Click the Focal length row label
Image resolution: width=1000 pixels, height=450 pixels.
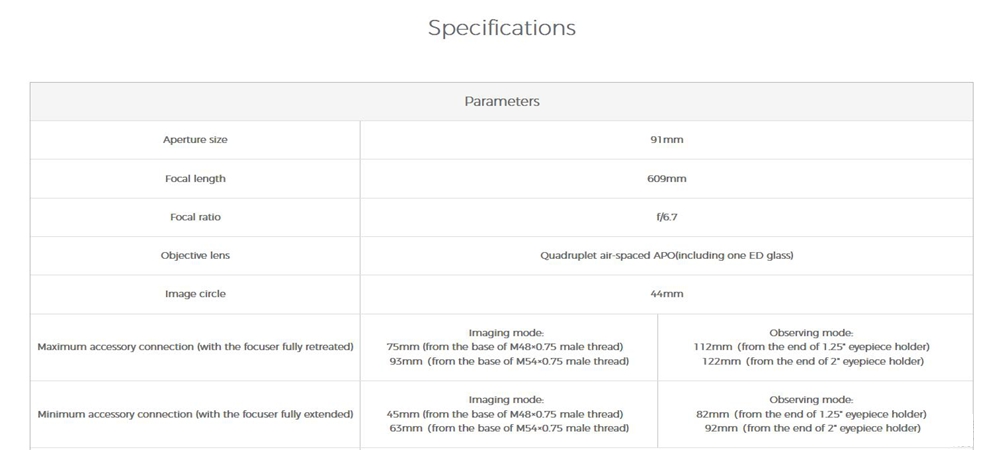pos(195,179)
